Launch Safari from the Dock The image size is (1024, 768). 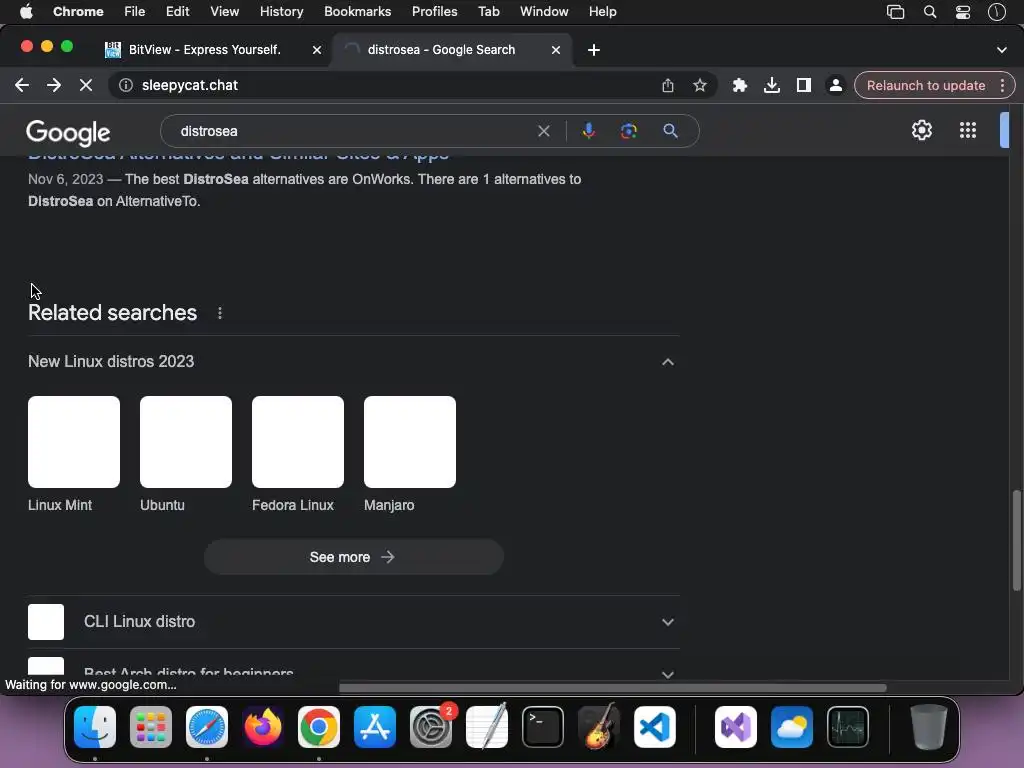[207, 727]
